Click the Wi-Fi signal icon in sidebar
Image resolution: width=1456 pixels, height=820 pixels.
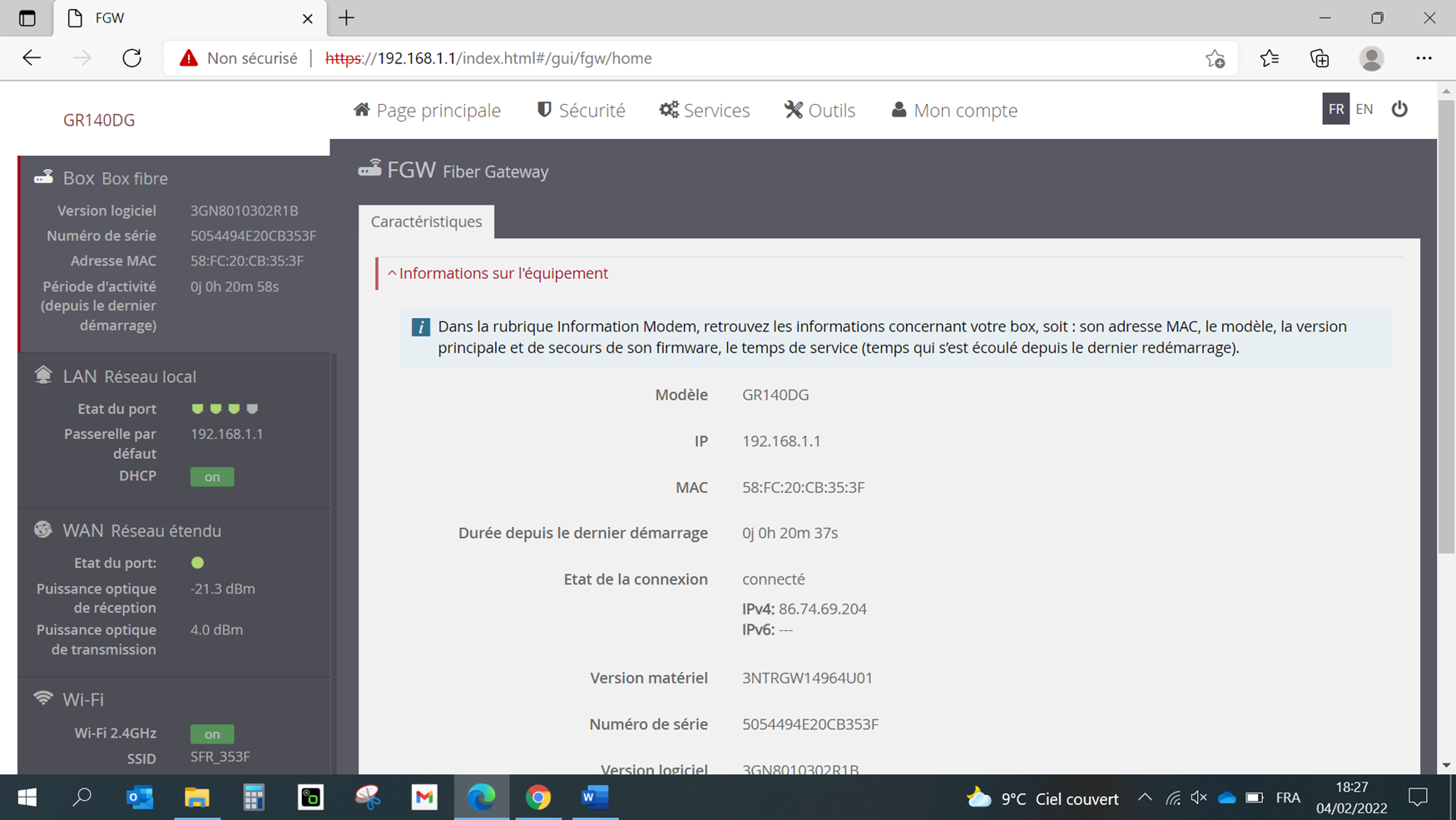point(43,698)
